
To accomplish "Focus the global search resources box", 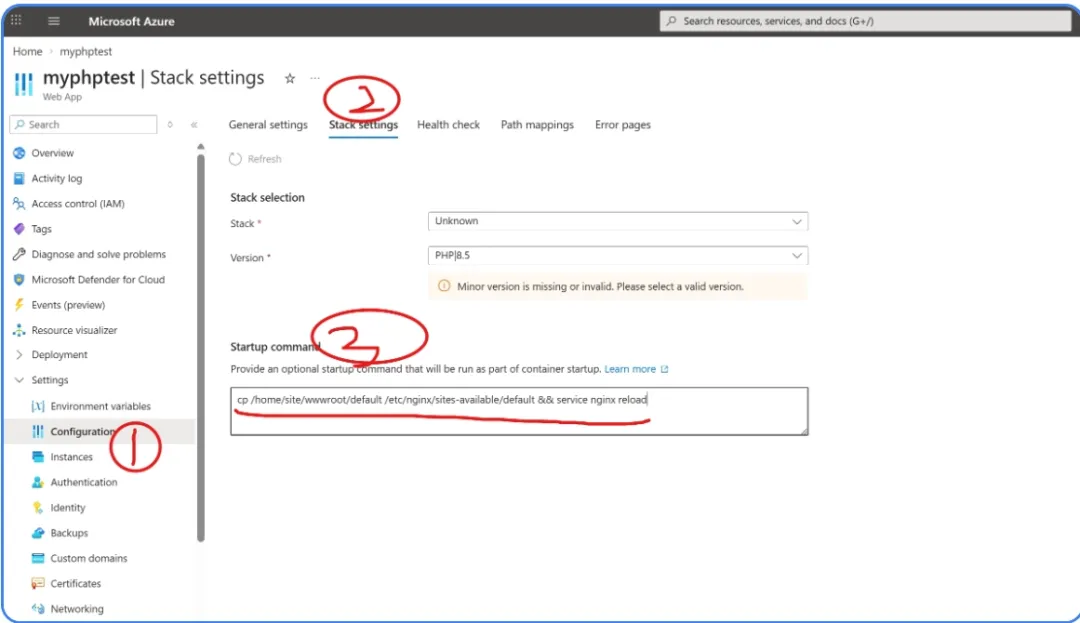I will coord(864,21).
